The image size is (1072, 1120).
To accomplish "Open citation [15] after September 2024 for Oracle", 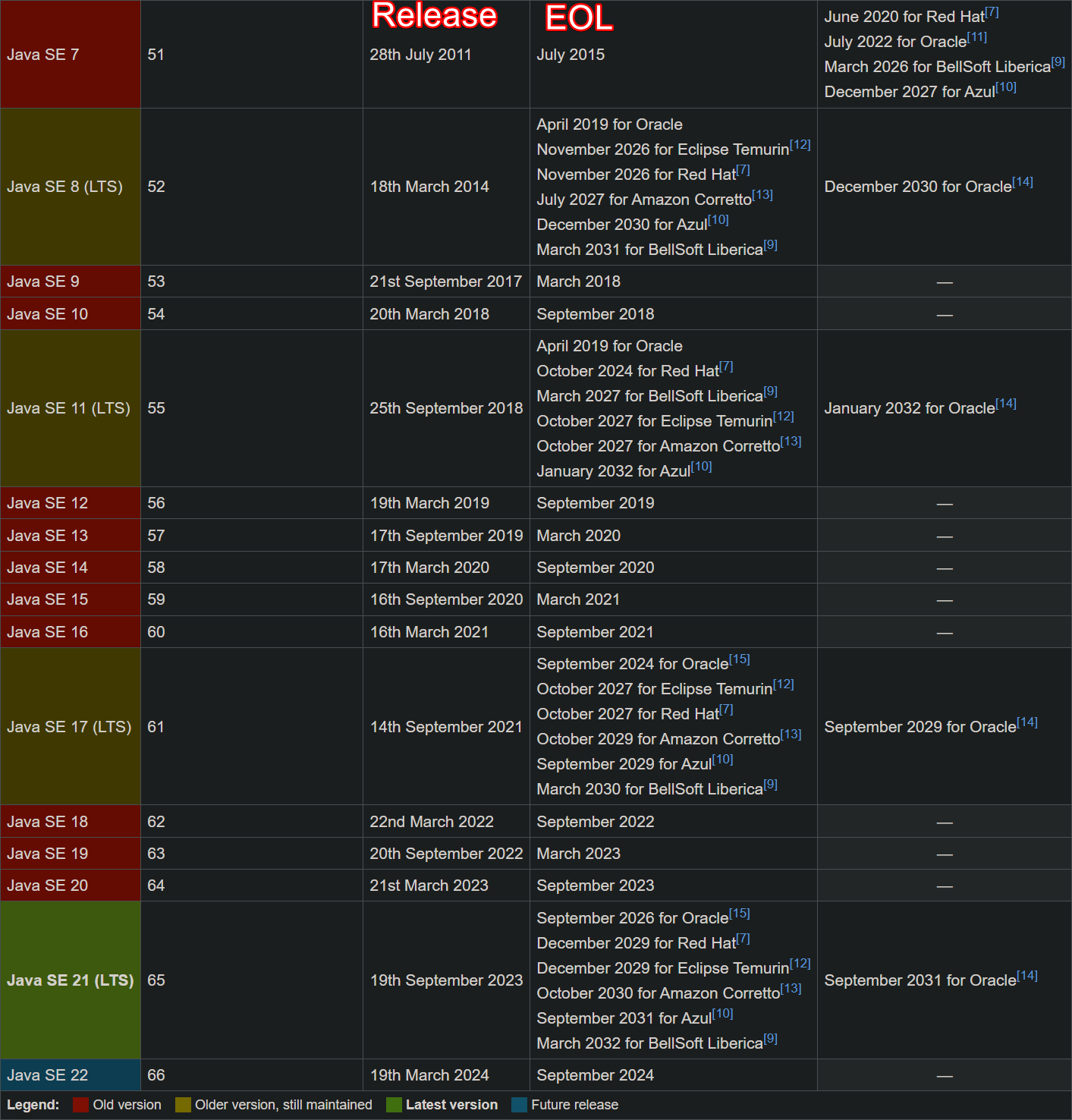I will pyautogui.click(x=740, y=659).
